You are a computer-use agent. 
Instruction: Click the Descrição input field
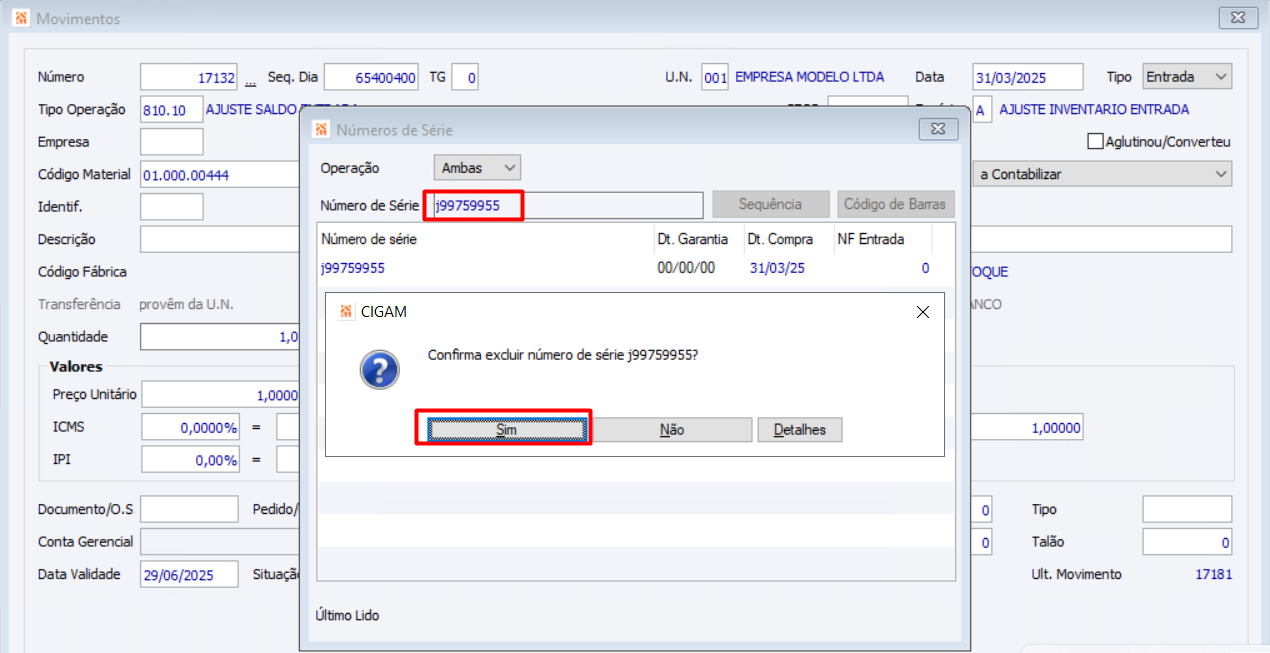click(x=220, y=239)
